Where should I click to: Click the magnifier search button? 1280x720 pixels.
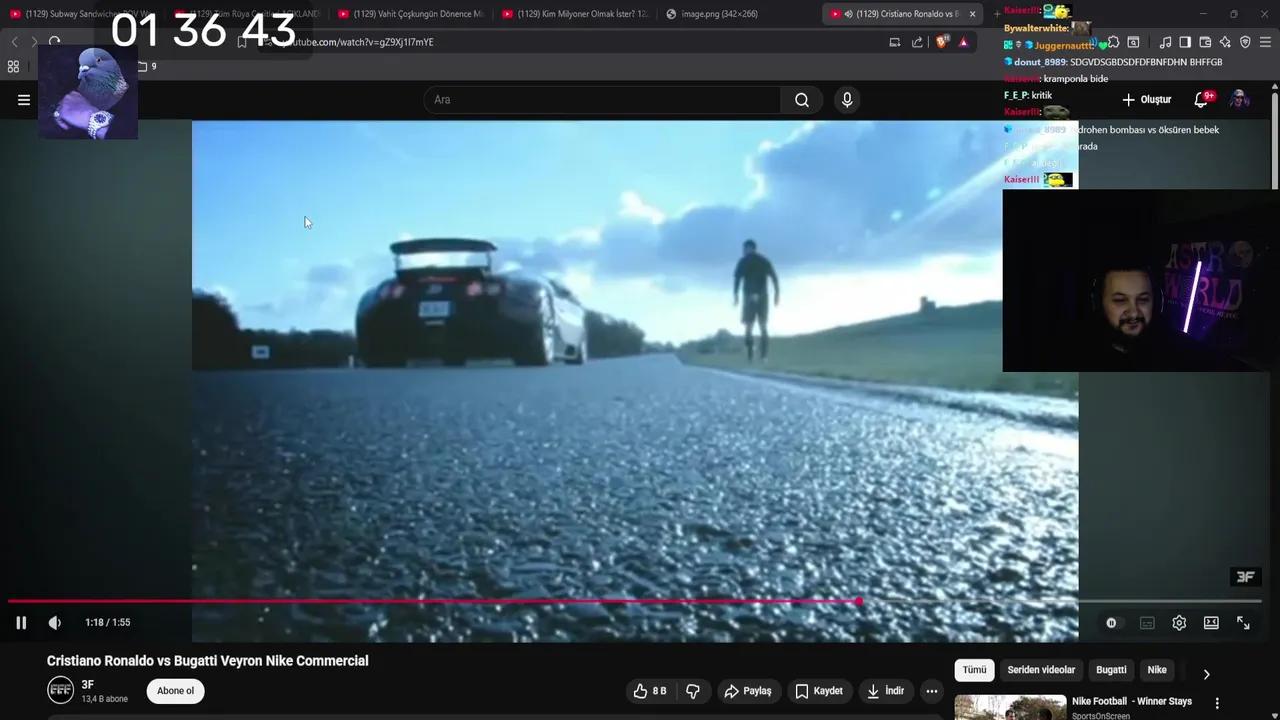pyautogui.click(x=802, y=100)
